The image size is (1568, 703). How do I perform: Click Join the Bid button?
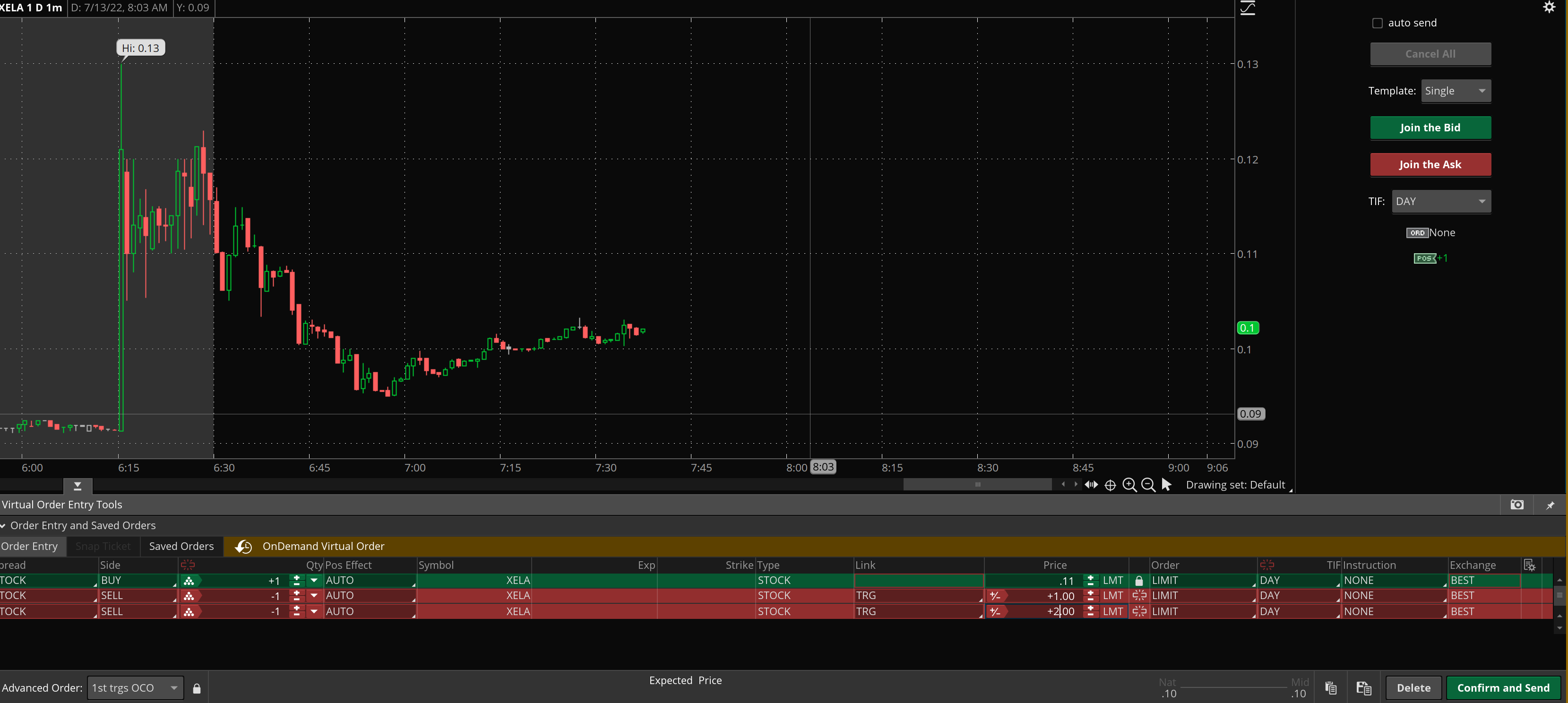1430,128
